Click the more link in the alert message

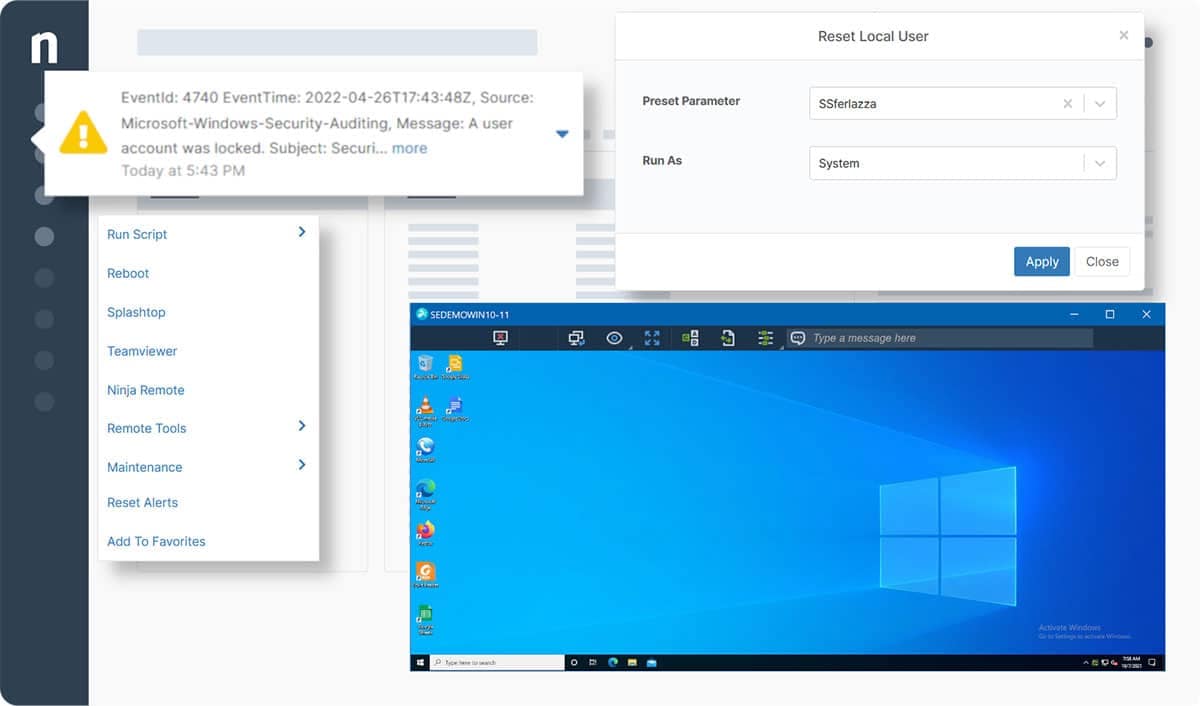(409, 148)
